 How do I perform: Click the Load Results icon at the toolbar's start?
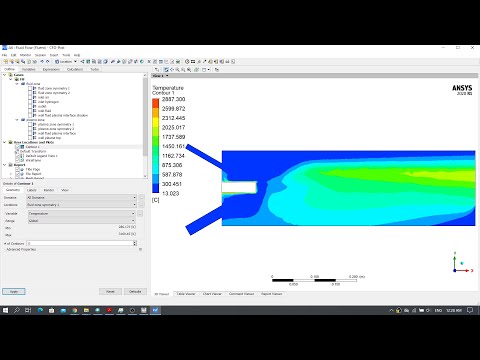tap(6, 62)
